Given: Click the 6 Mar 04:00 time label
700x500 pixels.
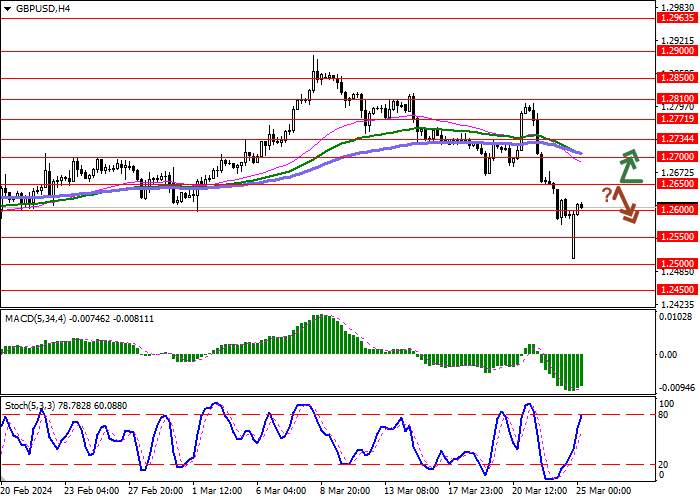Looking at the screenshot, I should coord(282,491).
